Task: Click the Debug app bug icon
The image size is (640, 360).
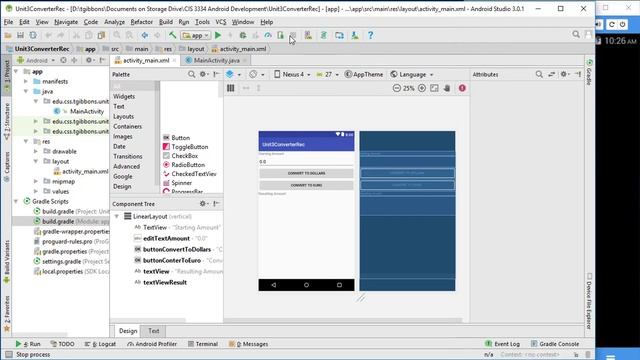Action: pos(243,36)
